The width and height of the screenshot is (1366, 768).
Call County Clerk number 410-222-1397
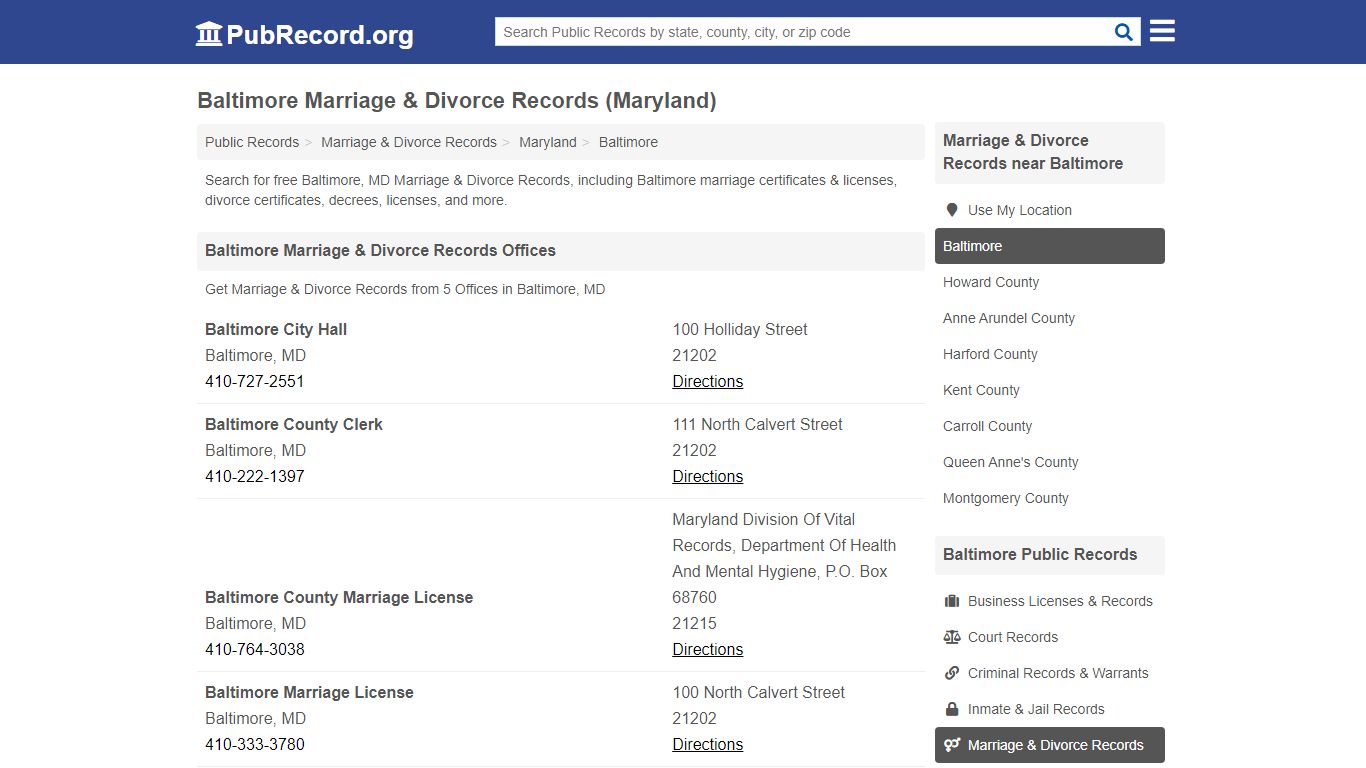tap(255, 476)
